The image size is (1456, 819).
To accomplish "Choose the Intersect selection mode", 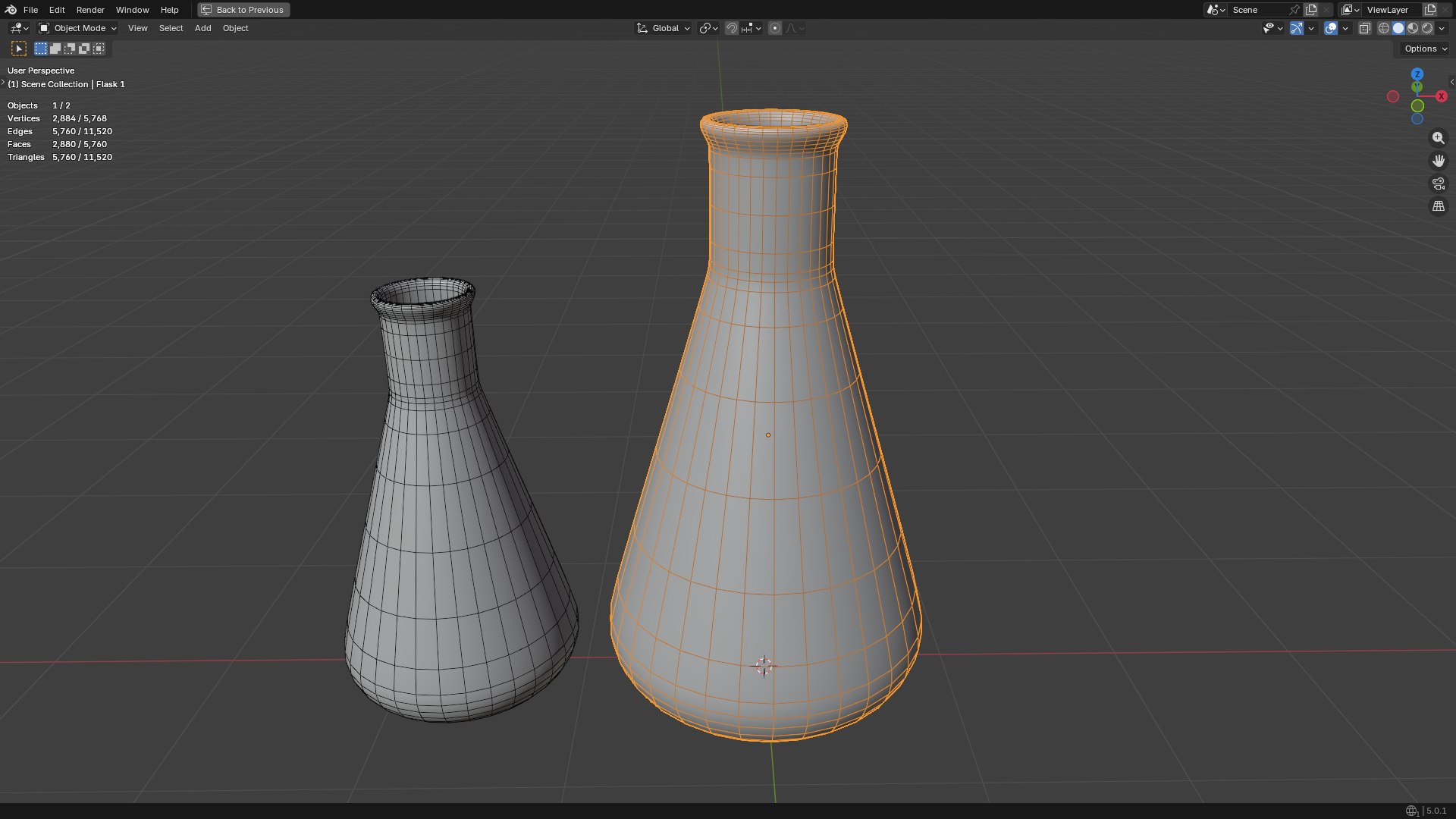I will [x=99, y=49].
